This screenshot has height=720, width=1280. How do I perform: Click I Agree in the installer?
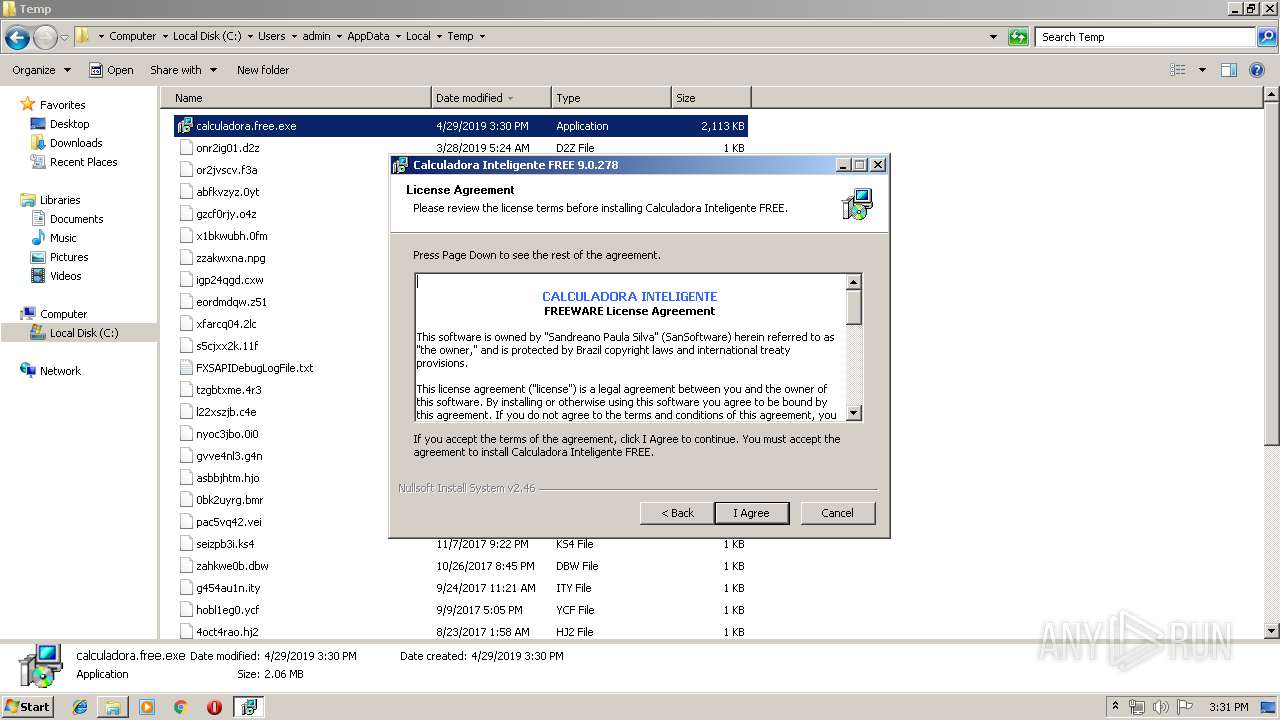pyautogui.click(x=752, y=513)
